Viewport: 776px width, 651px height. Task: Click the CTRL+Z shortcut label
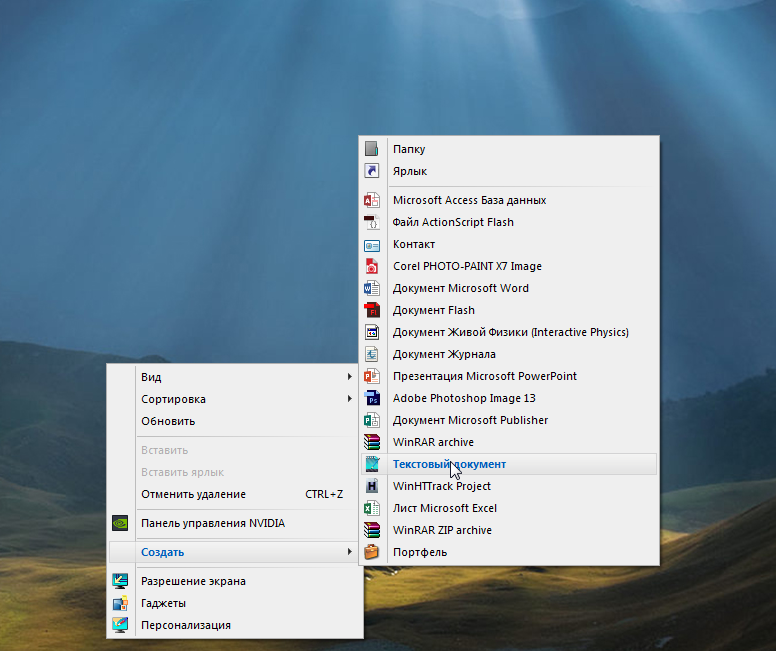coord(324,494)
